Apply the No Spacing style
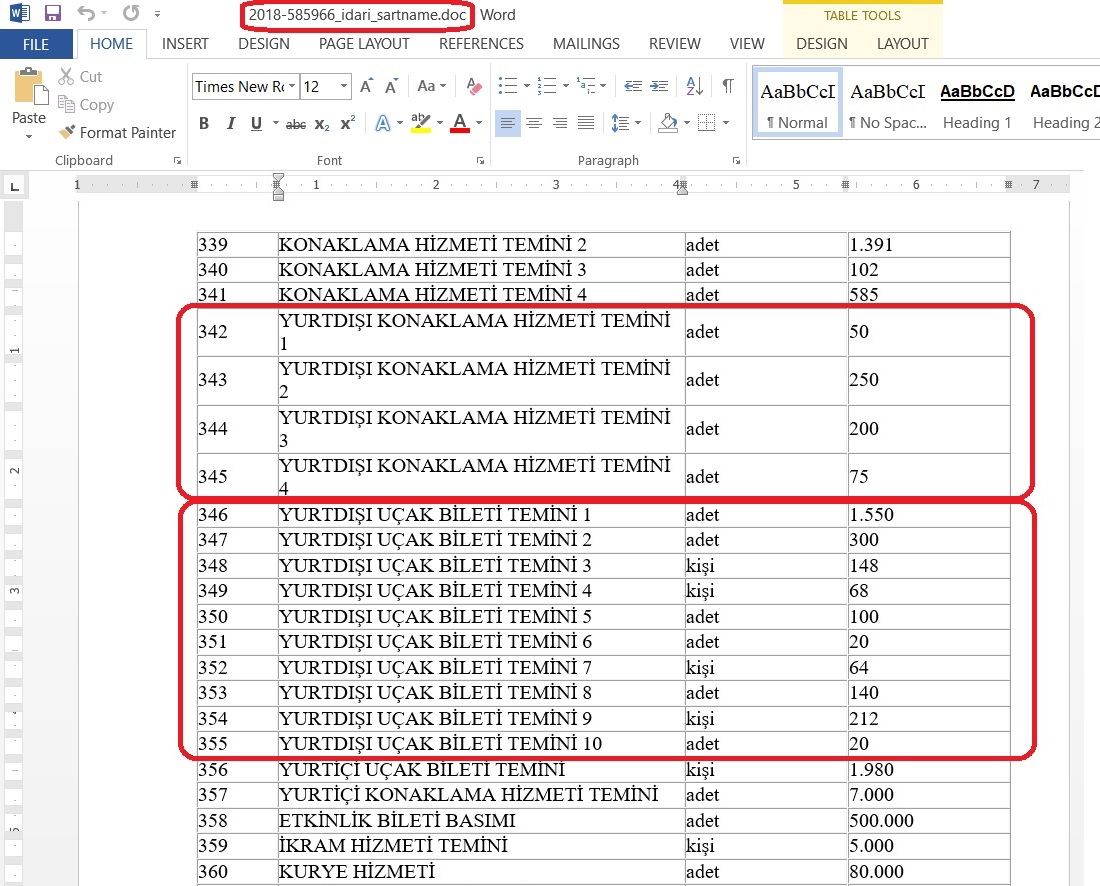Image resolution: width=1100 pixels, height=886 pixels. point(887,103)
